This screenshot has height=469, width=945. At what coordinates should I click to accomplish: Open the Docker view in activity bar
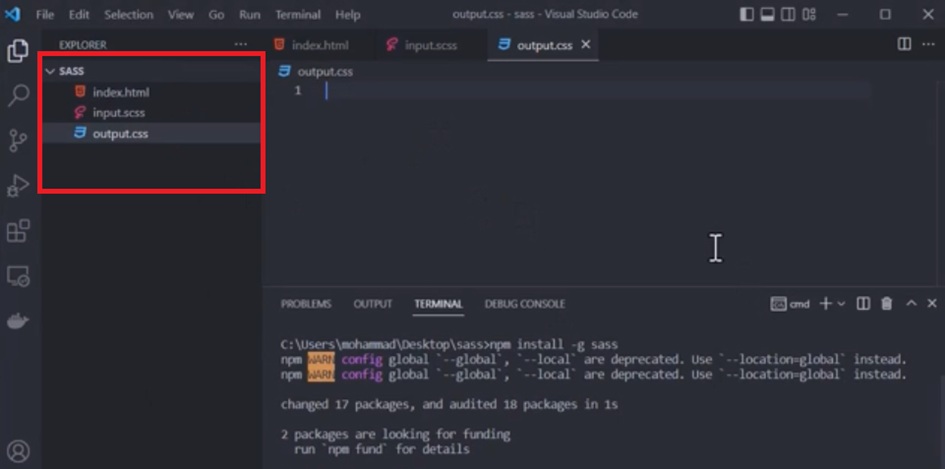[x=18, y=321]
